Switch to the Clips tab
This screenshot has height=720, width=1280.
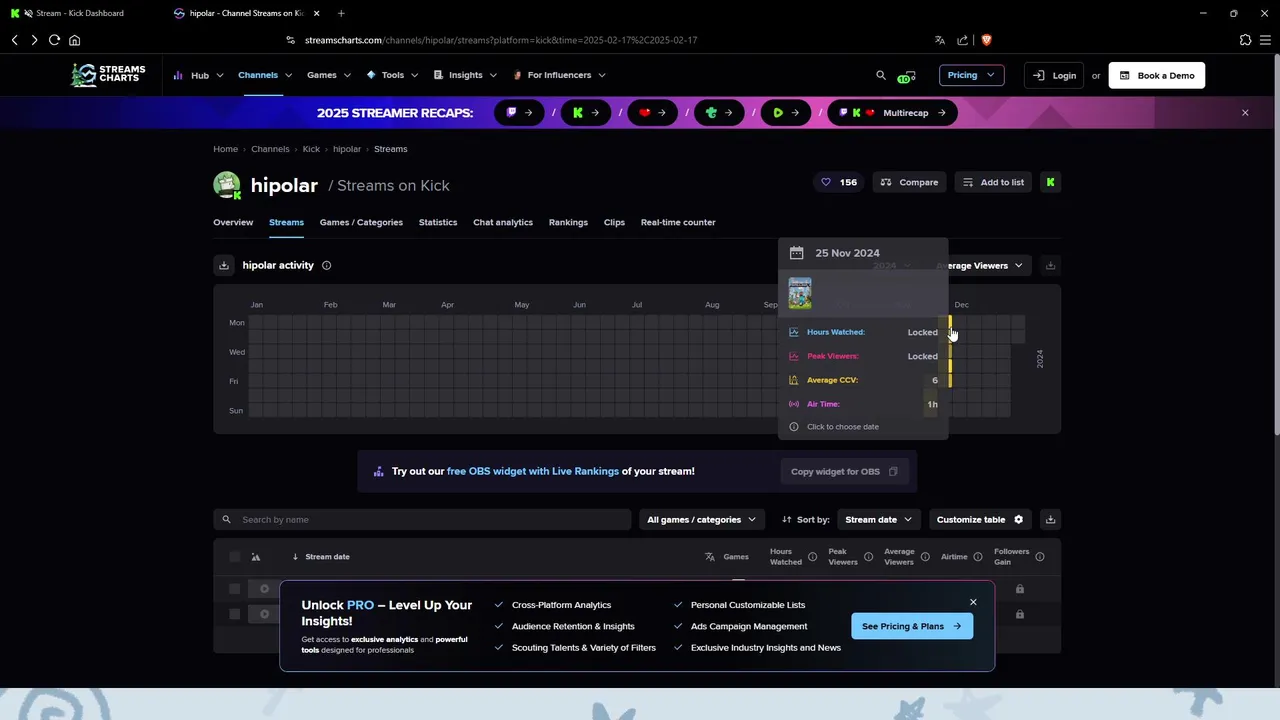614,222
